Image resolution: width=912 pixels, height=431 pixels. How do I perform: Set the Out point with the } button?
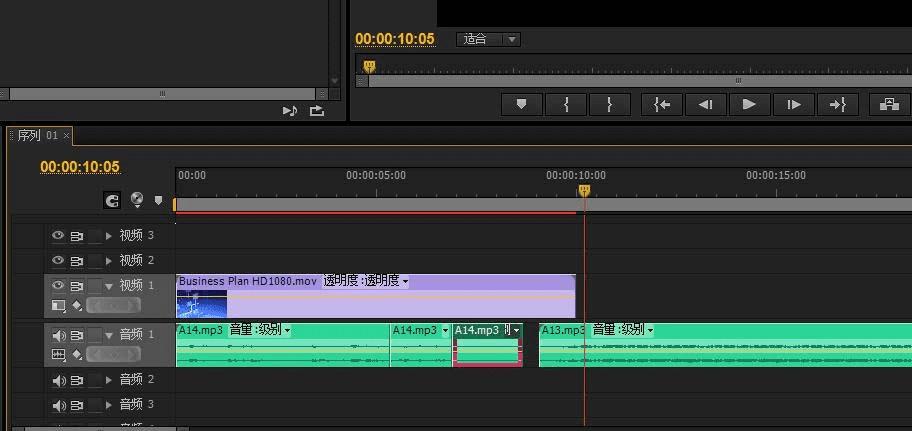610,105
